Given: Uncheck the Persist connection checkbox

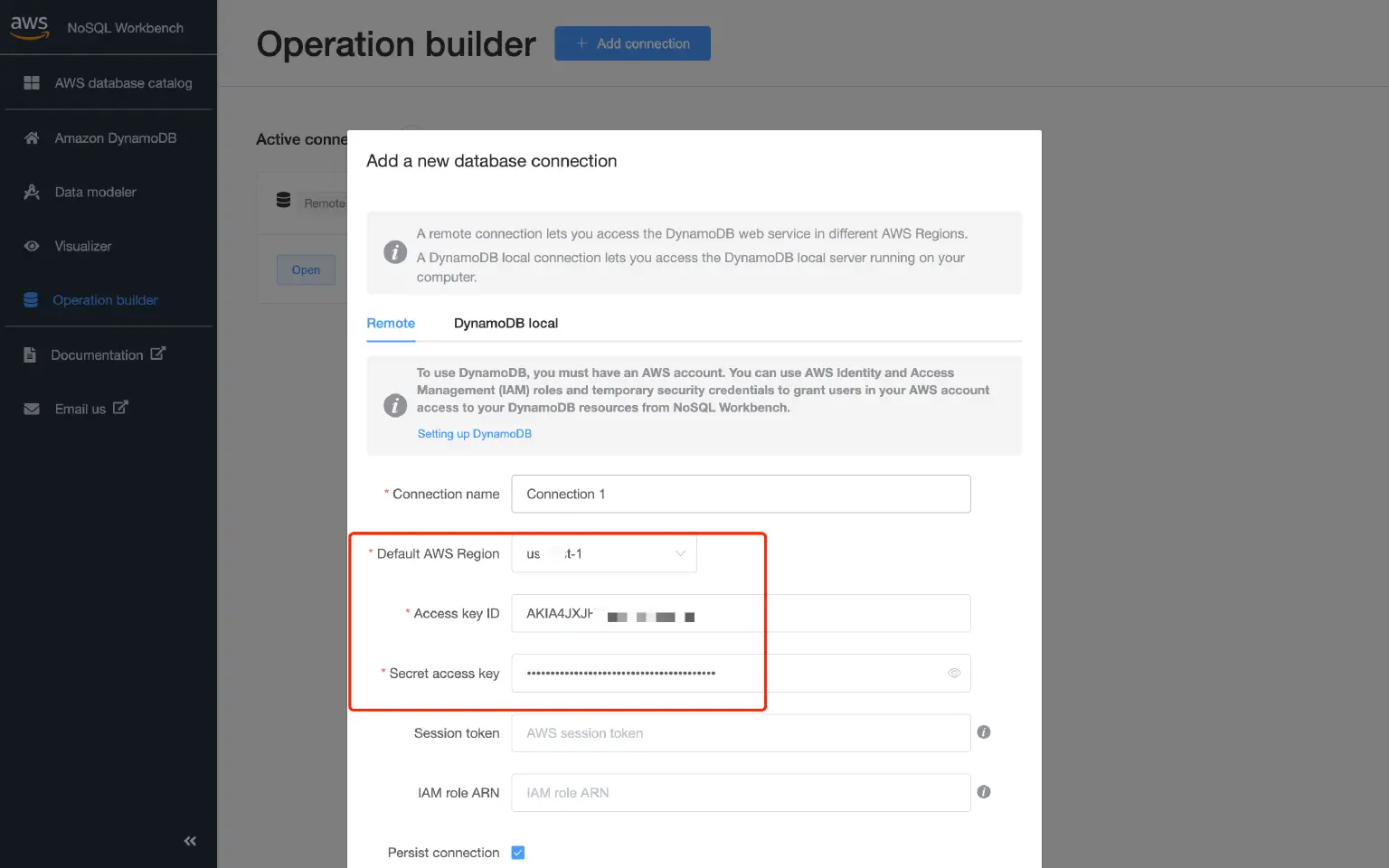Looking at the screenshot, I should click(x=518, y=852).
